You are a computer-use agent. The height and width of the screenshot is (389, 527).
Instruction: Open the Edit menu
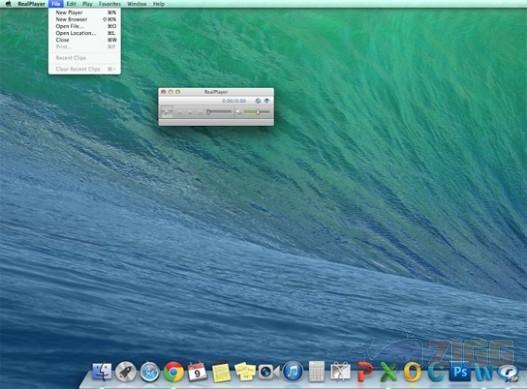coord(71,4)
